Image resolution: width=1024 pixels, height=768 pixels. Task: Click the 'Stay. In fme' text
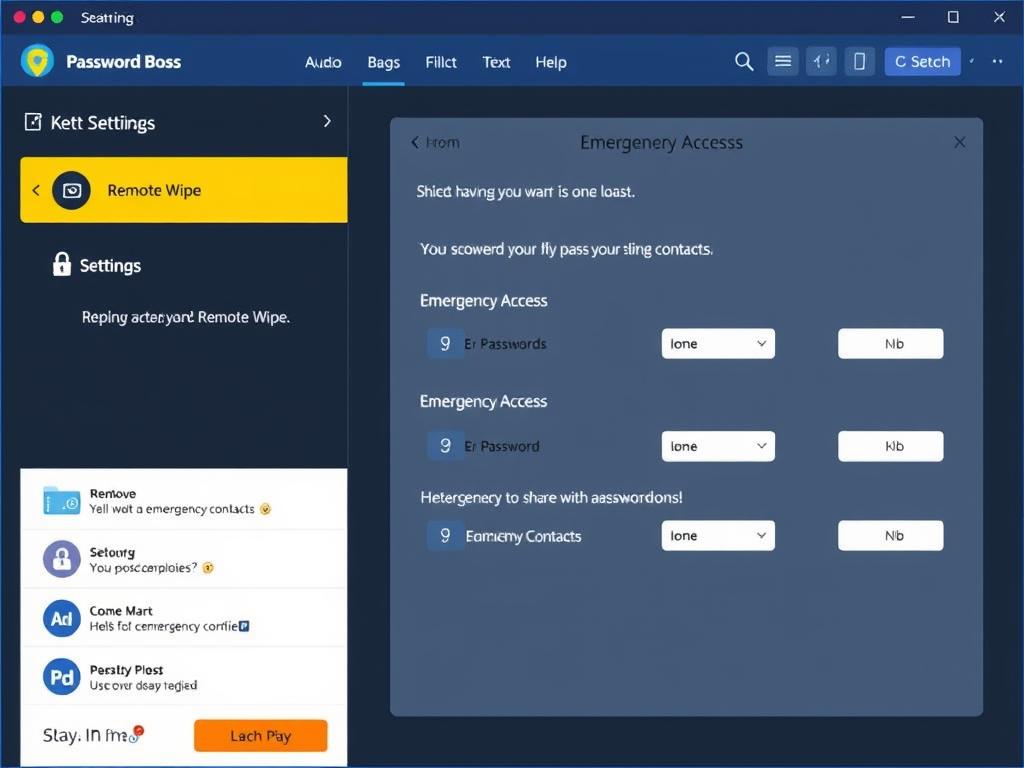86,735
